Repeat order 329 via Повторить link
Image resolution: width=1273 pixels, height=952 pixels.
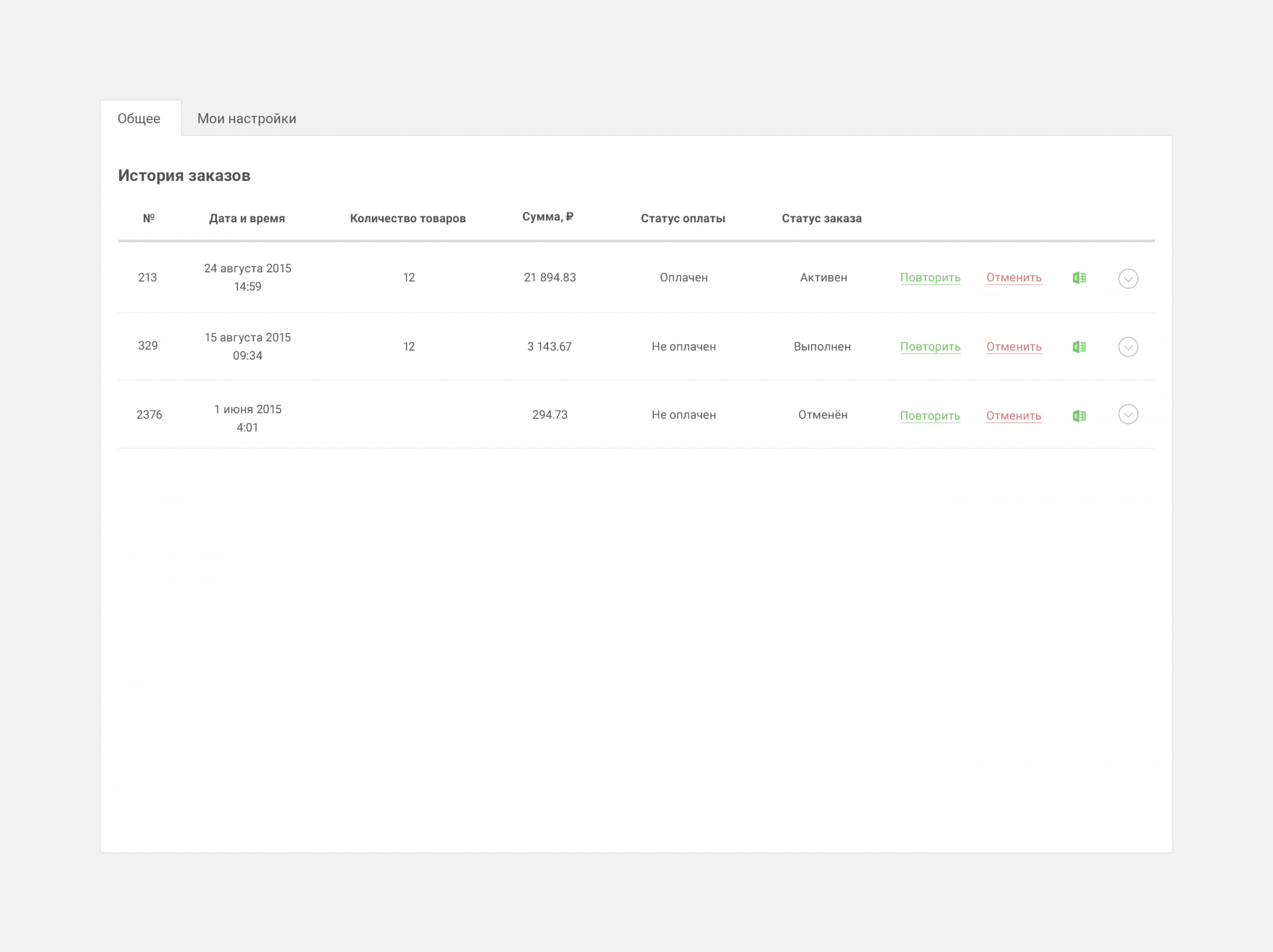[x=931, y=347]
